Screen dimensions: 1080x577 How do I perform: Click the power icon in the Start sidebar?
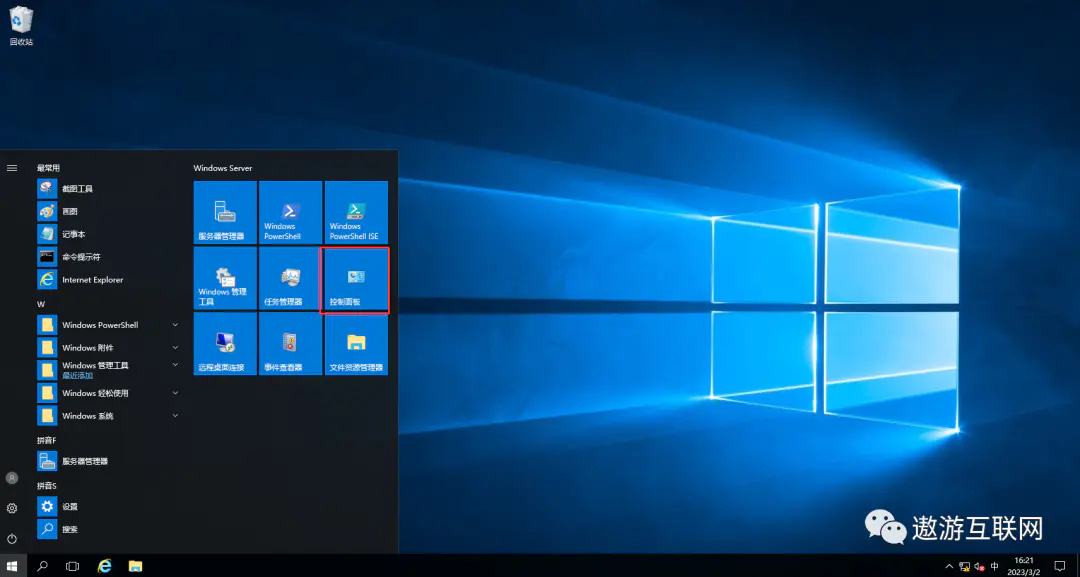tap(12, 538)
